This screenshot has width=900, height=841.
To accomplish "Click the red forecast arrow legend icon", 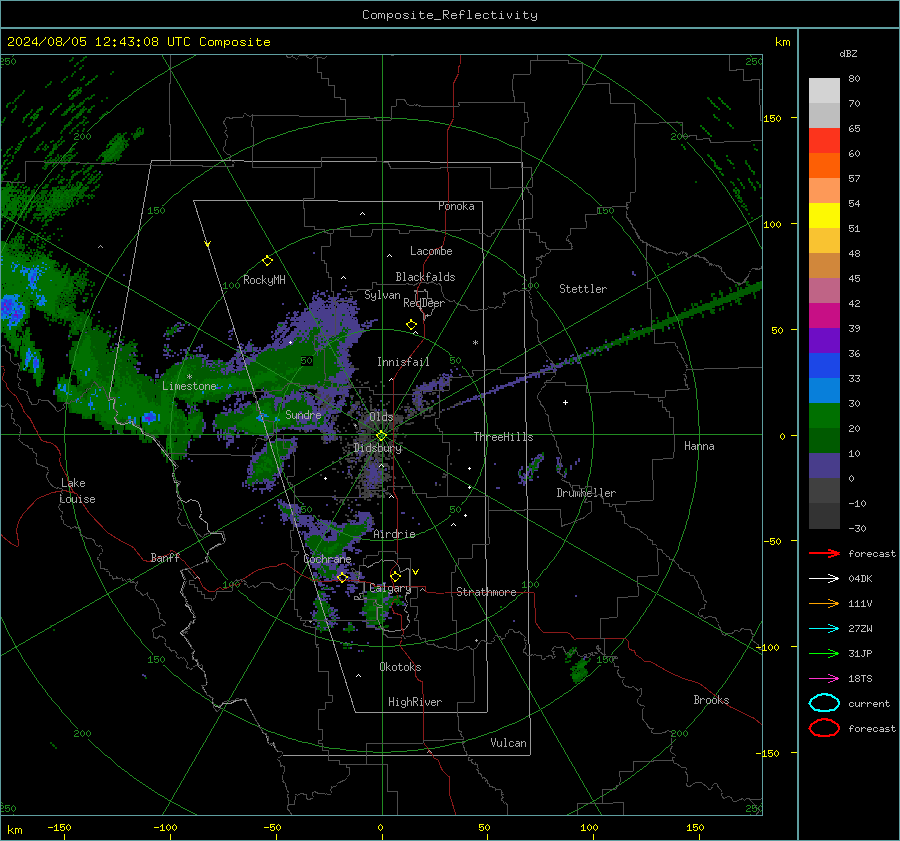I will click(824, 553).
